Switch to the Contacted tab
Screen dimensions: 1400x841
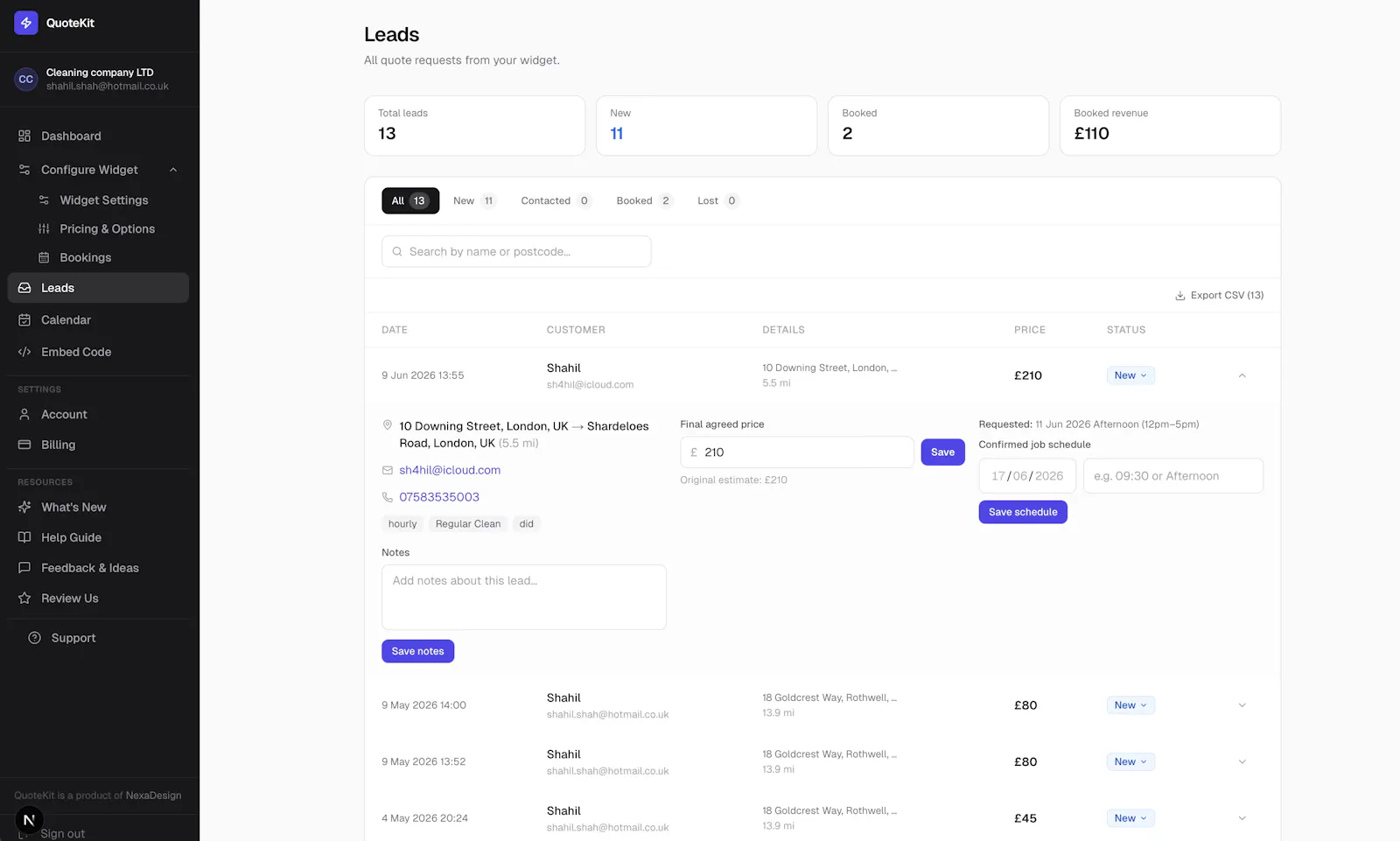pyautogui.click(x=556, y=200)
